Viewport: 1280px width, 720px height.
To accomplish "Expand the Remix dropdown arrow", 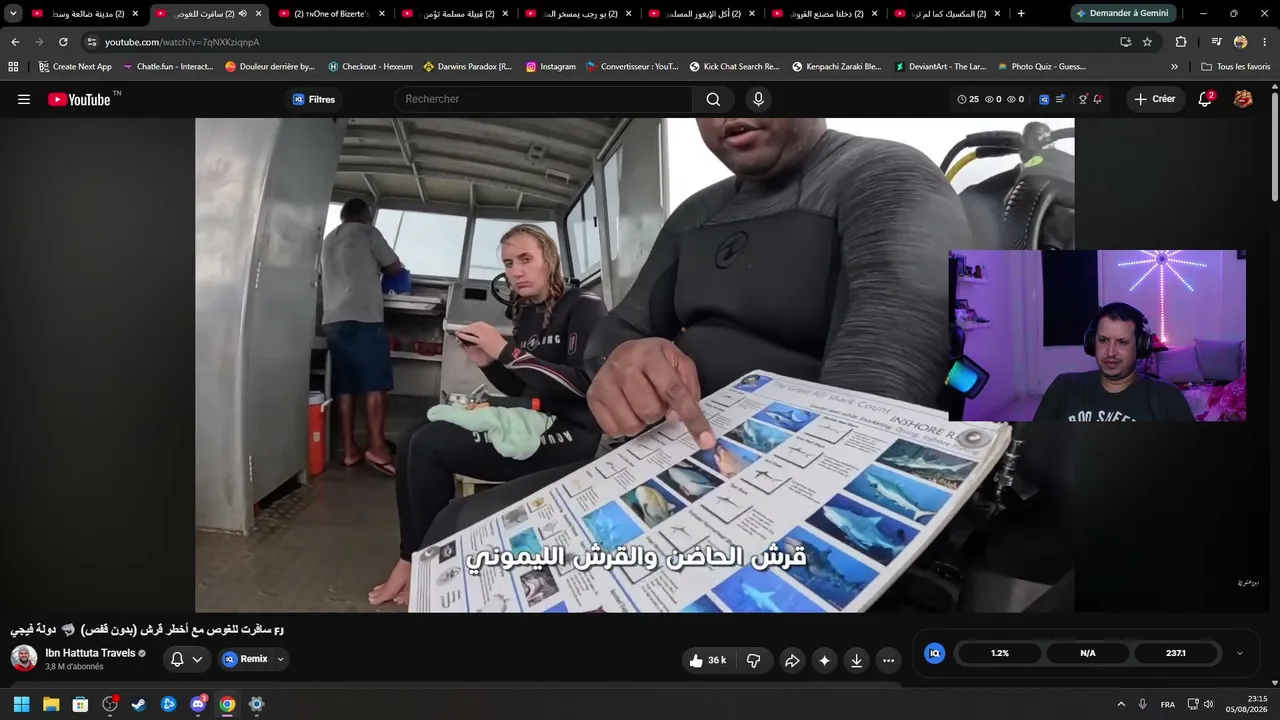I will (281, 659).
